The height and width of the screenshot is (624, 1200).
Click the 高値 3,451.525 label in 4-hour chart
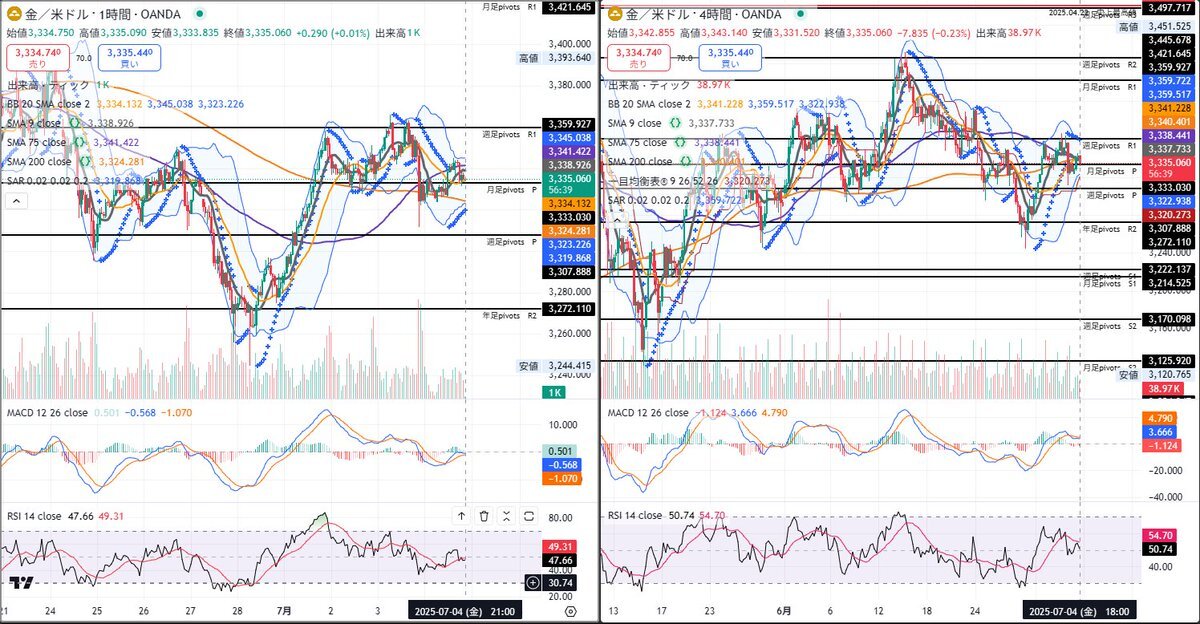click(1156, 26)
